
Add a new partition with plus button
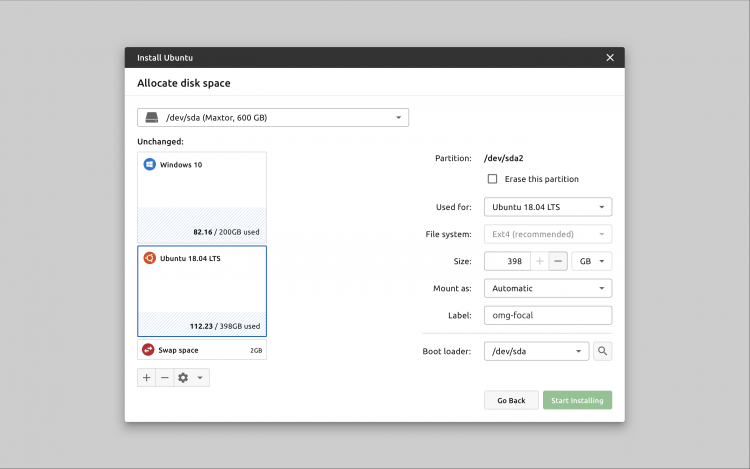[146, 378]
